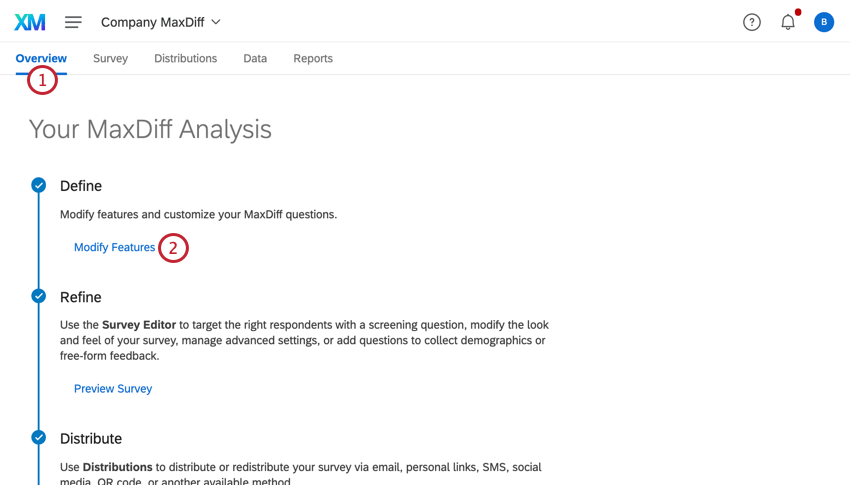This screenshot has height=485, width=850.
Task: Open the user account avatar
Action: [x=824, y=22]
